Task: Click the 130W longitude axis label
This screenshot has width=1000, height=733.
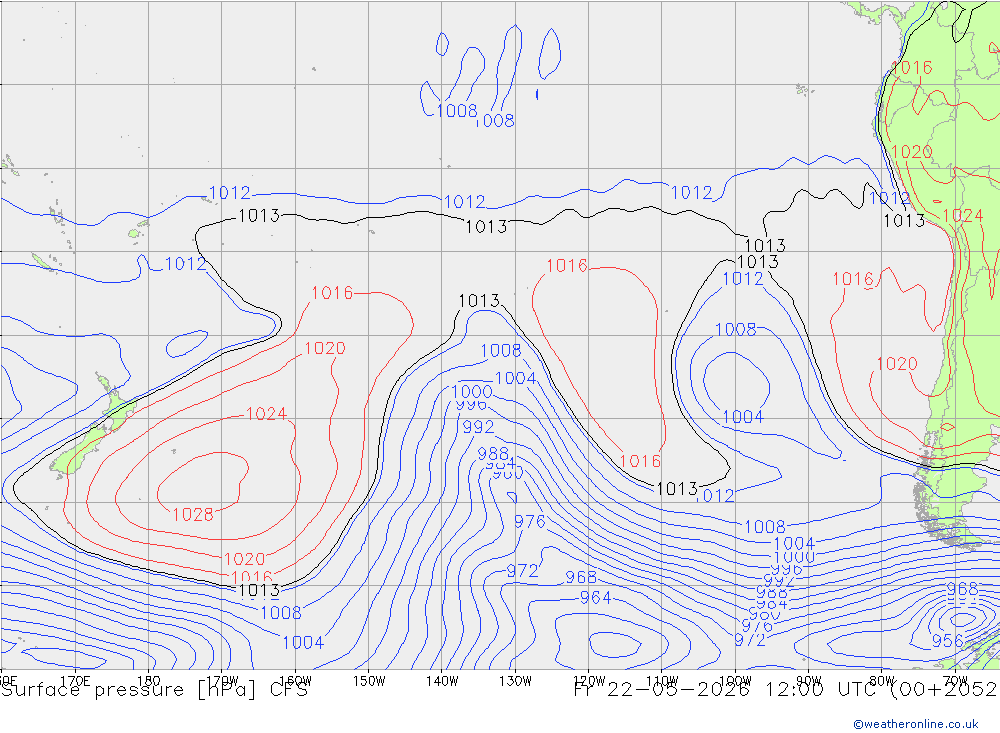Action: tap(515, 681)
